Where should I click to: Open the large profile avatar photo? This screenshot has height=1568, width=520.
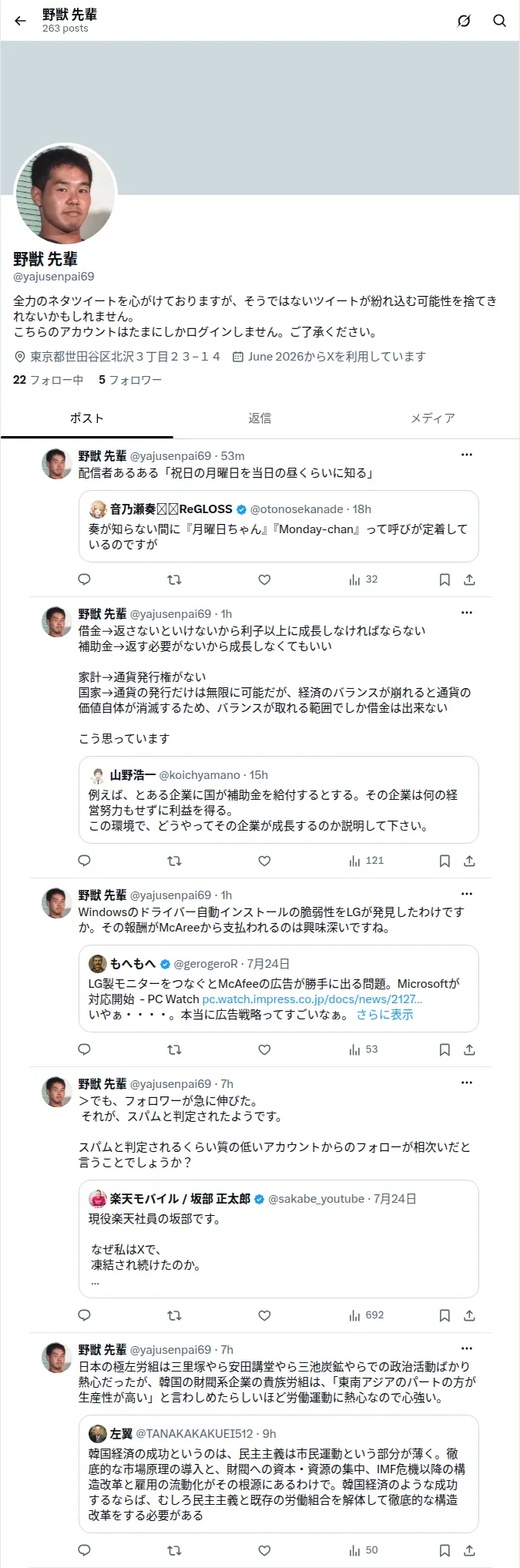point(65,194)
